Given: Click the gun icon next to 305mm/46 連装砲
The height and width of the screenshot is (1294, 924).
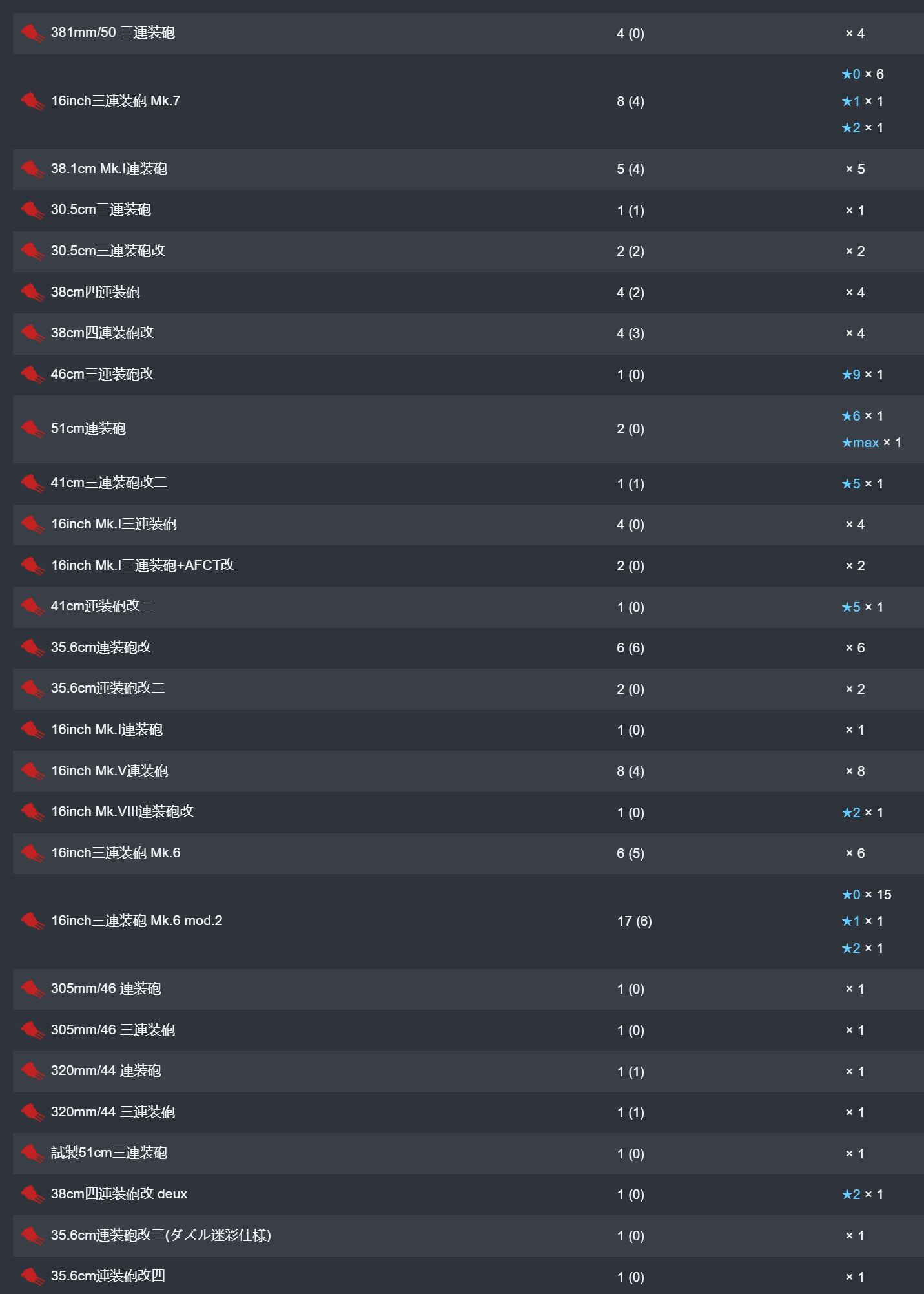Looking at the screenshot, I should pyautogui.click(x=32, y=989).
